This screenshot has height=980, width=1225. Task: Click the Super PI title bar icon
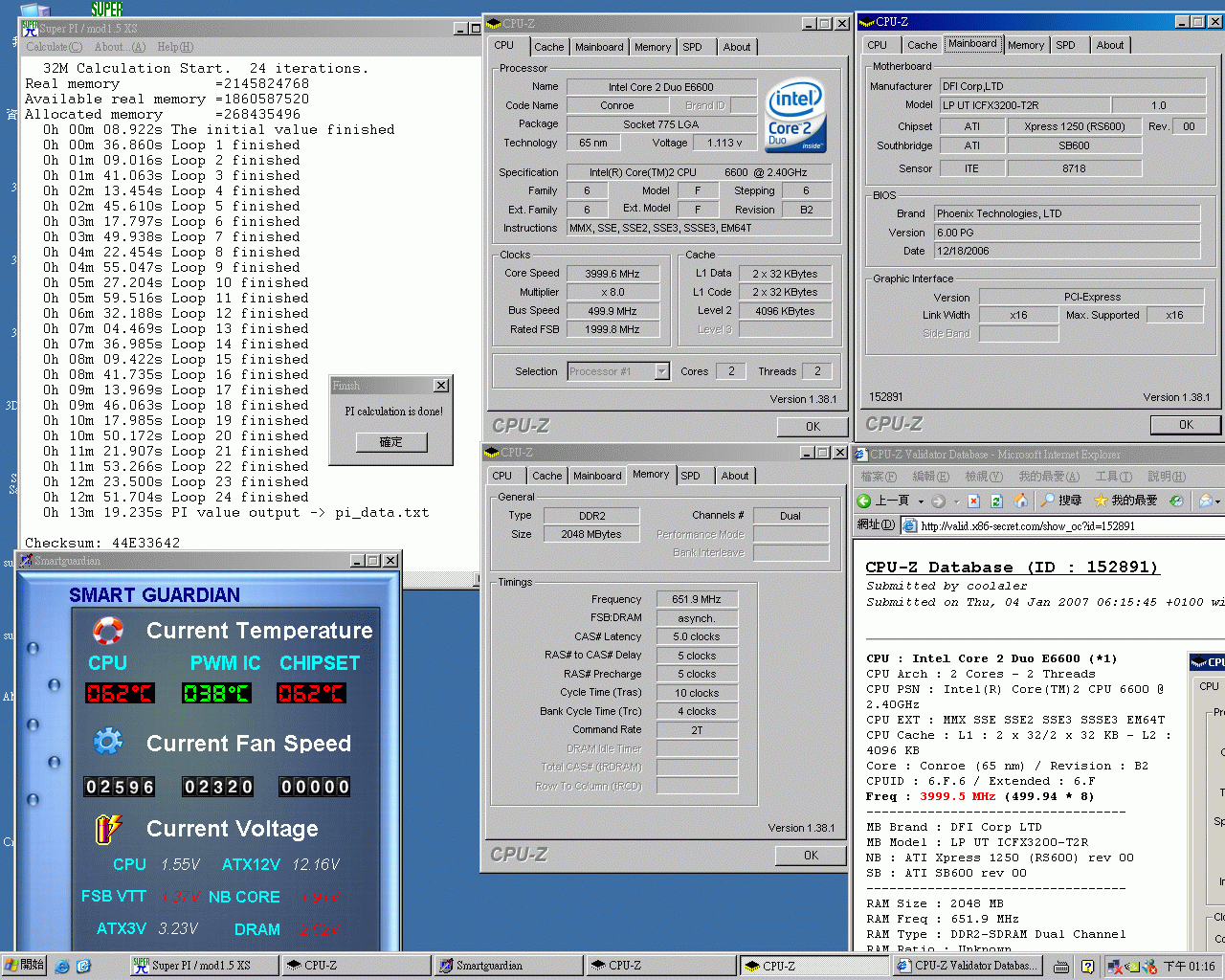(x=30, y=28)
